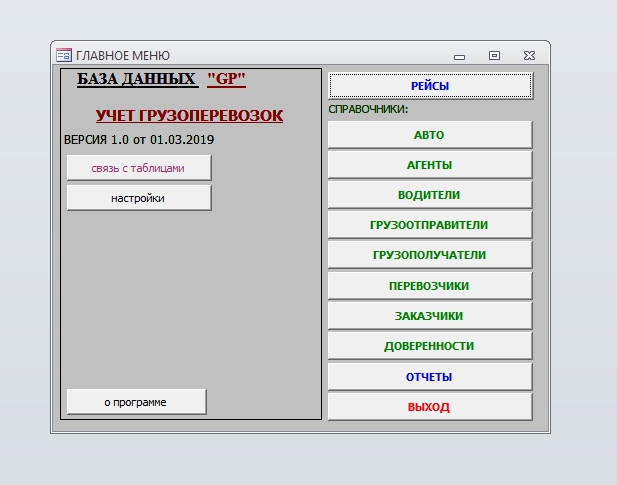Click the red ВЫХОД exit button
Screen dimensions: 617x485
pyautogui.click(x=430, y=407)
